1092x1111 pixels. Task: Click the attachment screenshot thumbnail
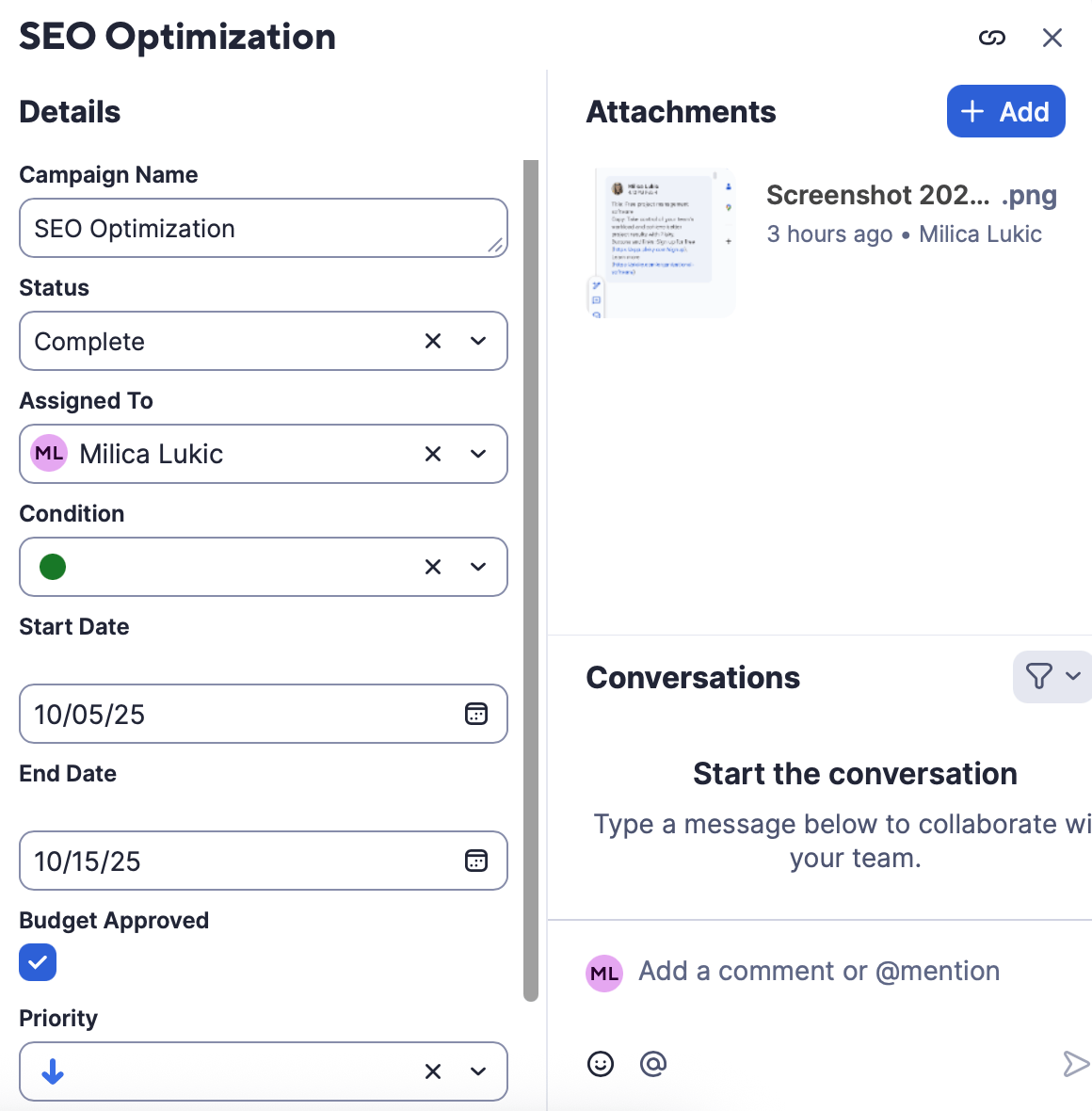[661, 243]
